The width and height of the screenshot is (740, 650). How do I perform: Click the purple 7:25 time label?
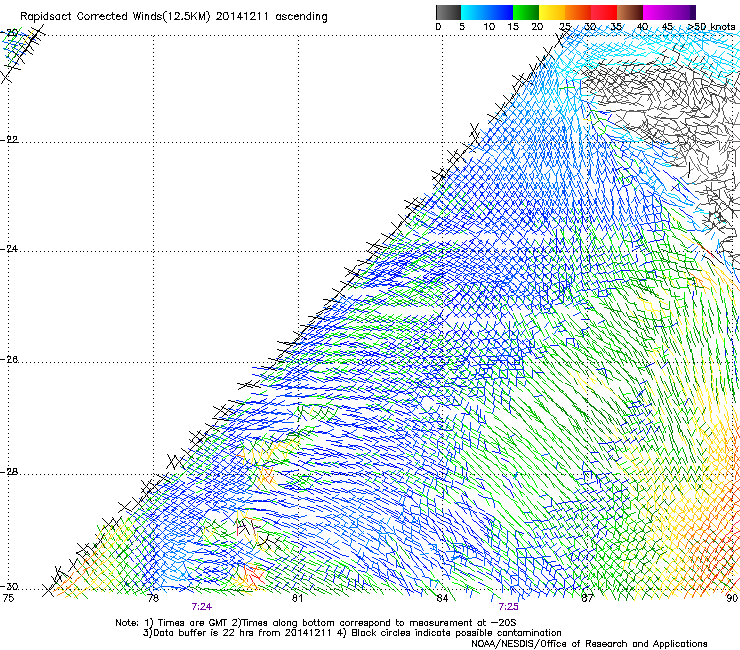508,607
